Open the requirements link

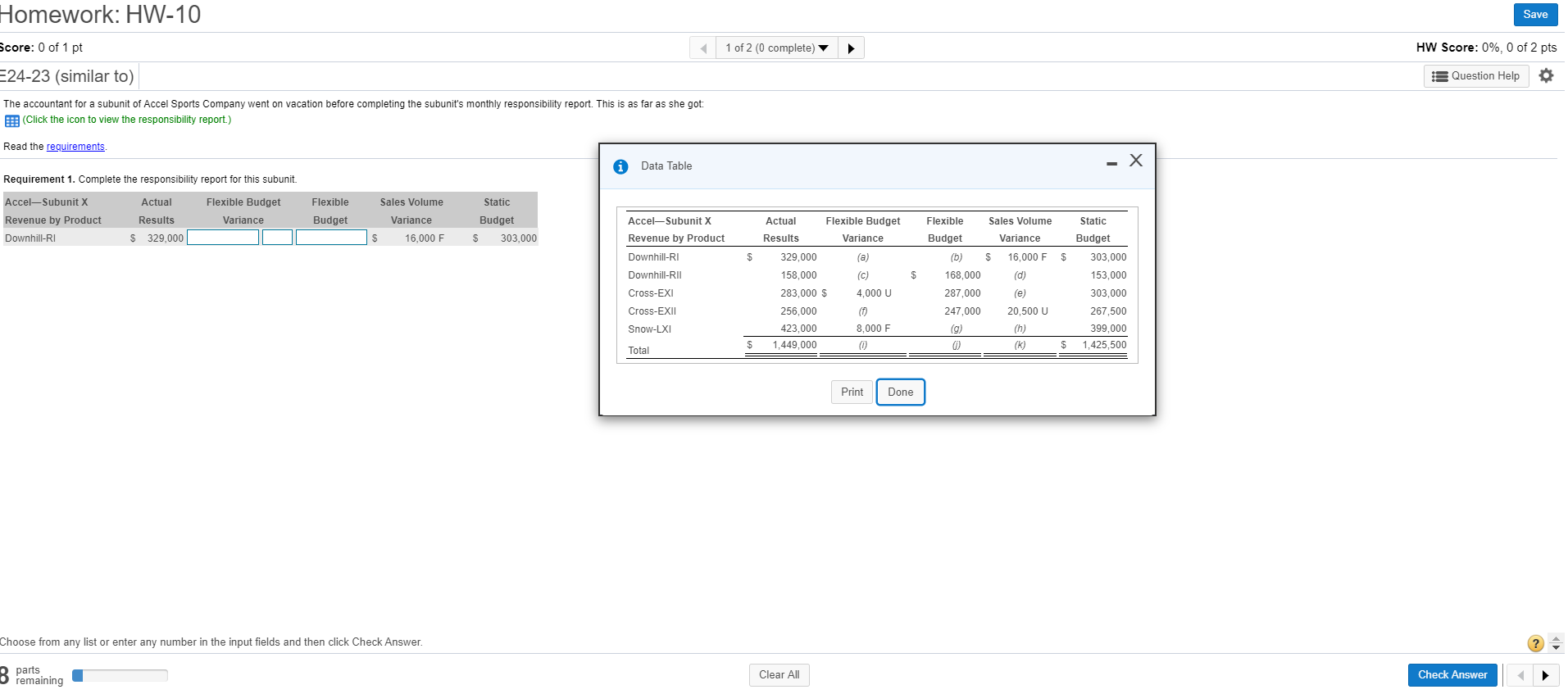[x=75, y=147]
